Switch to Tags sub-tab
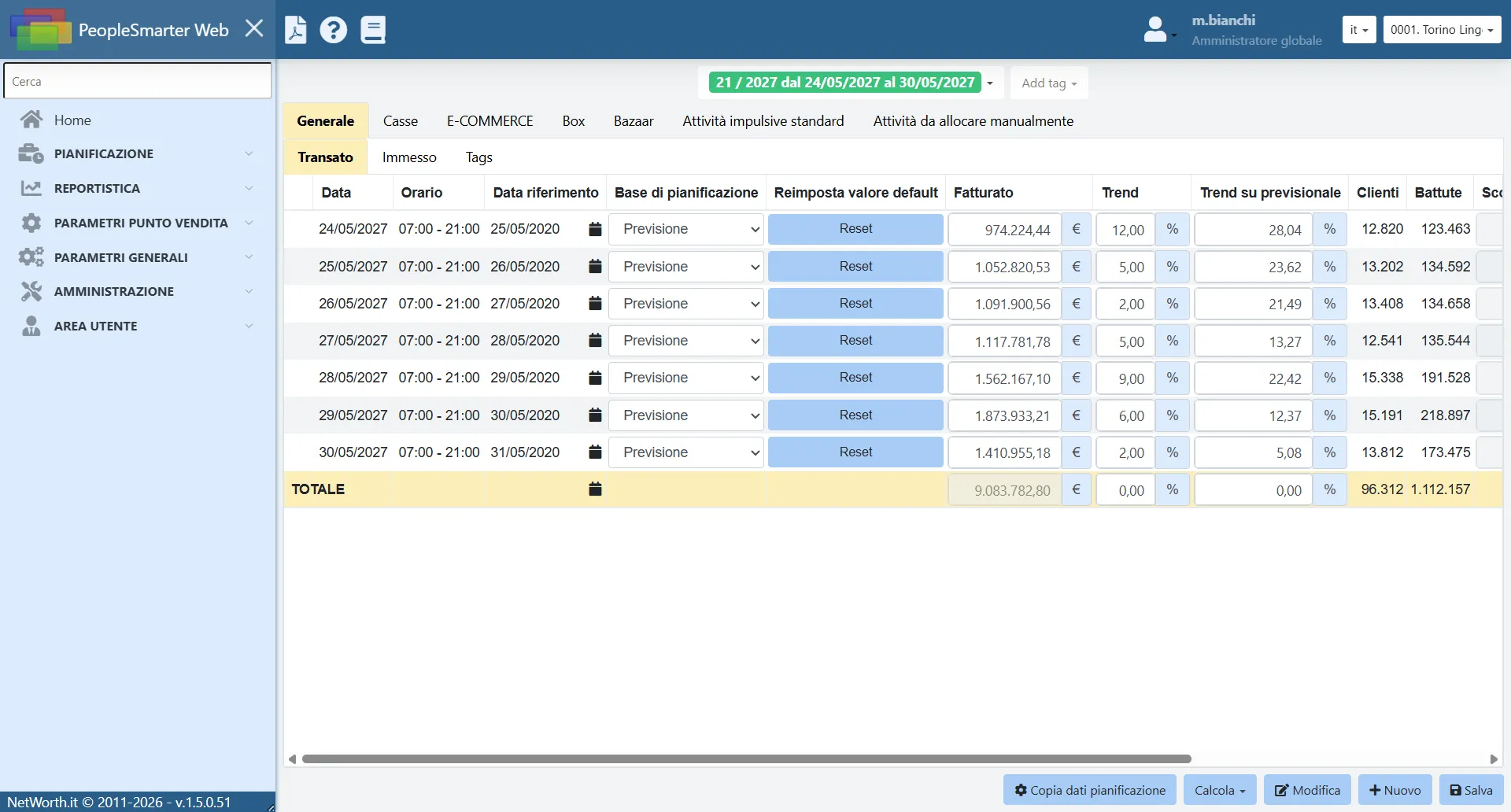The image size is (1511, 812). (x=479, y=157)
